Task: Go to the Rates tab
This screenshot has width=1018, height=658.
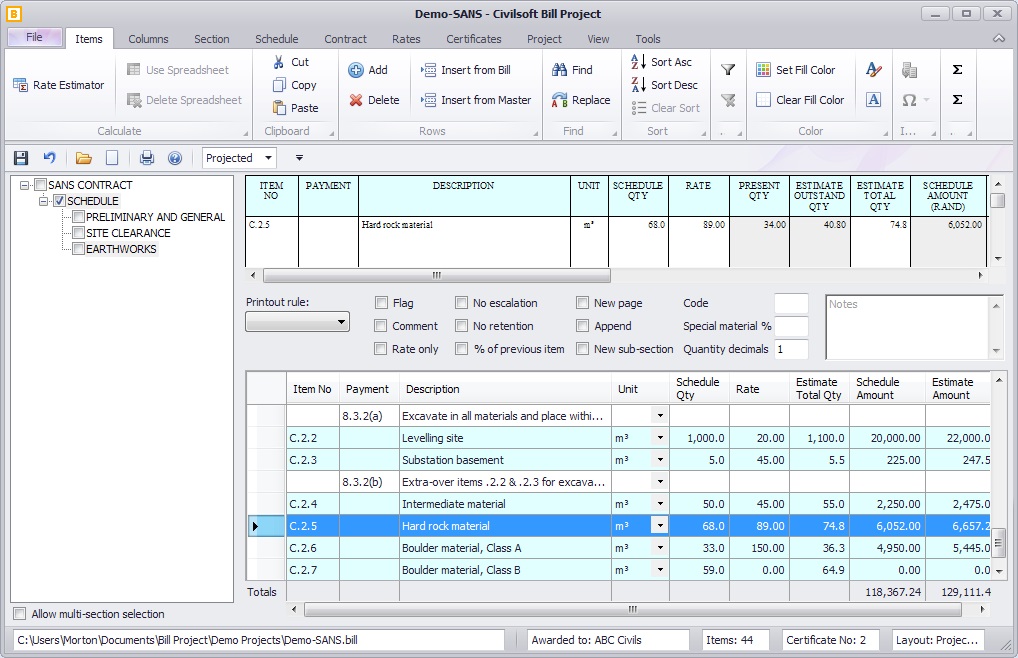Action: [406, 39]
